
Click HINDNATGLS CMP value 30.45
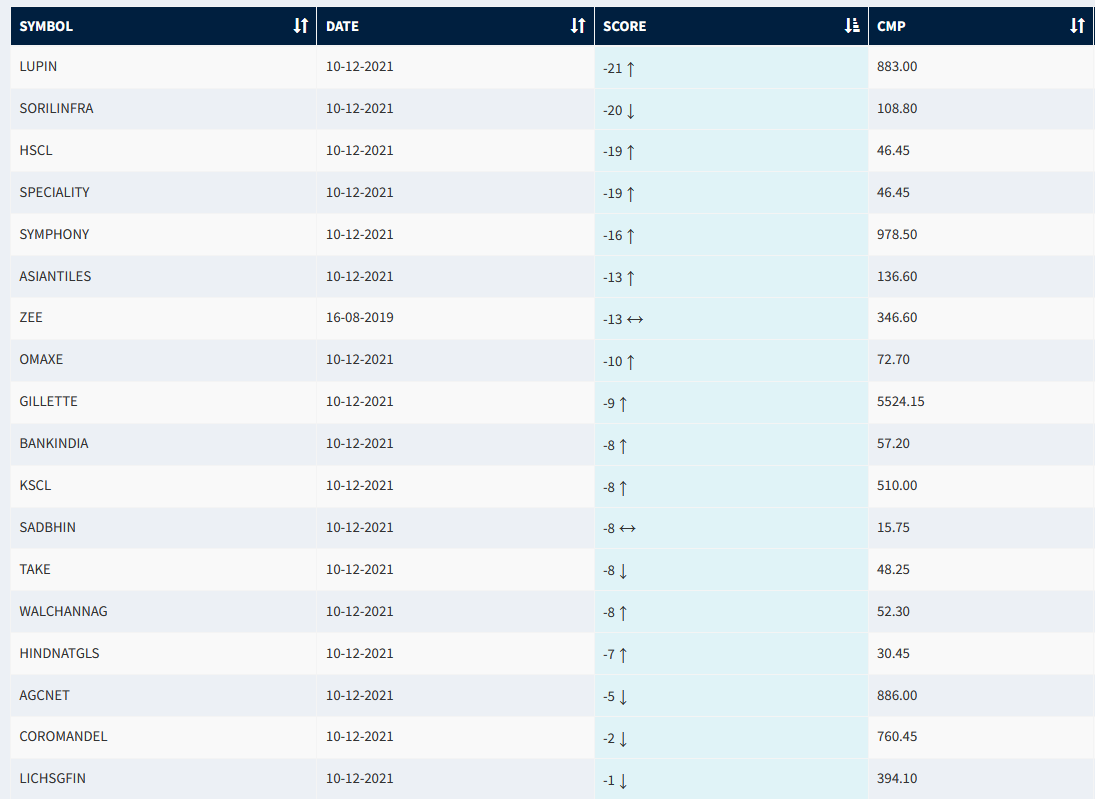[x=893, y=653]
